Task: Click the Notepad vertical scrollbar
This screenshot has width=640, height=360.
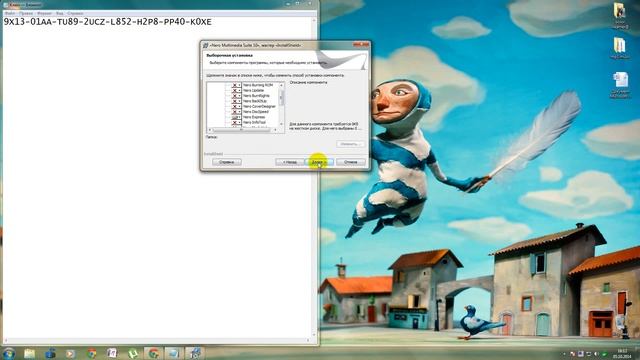Action: pos(314,177)
